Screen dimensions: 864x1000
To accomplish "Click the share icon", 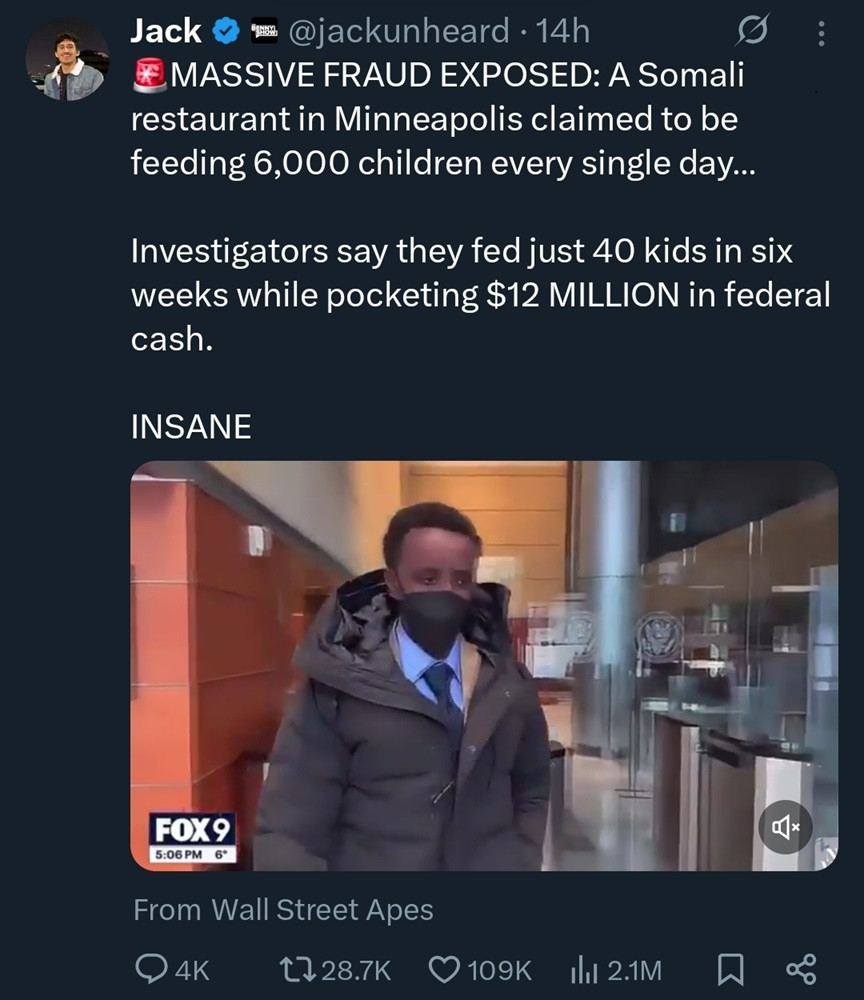I will pos(801,969).
